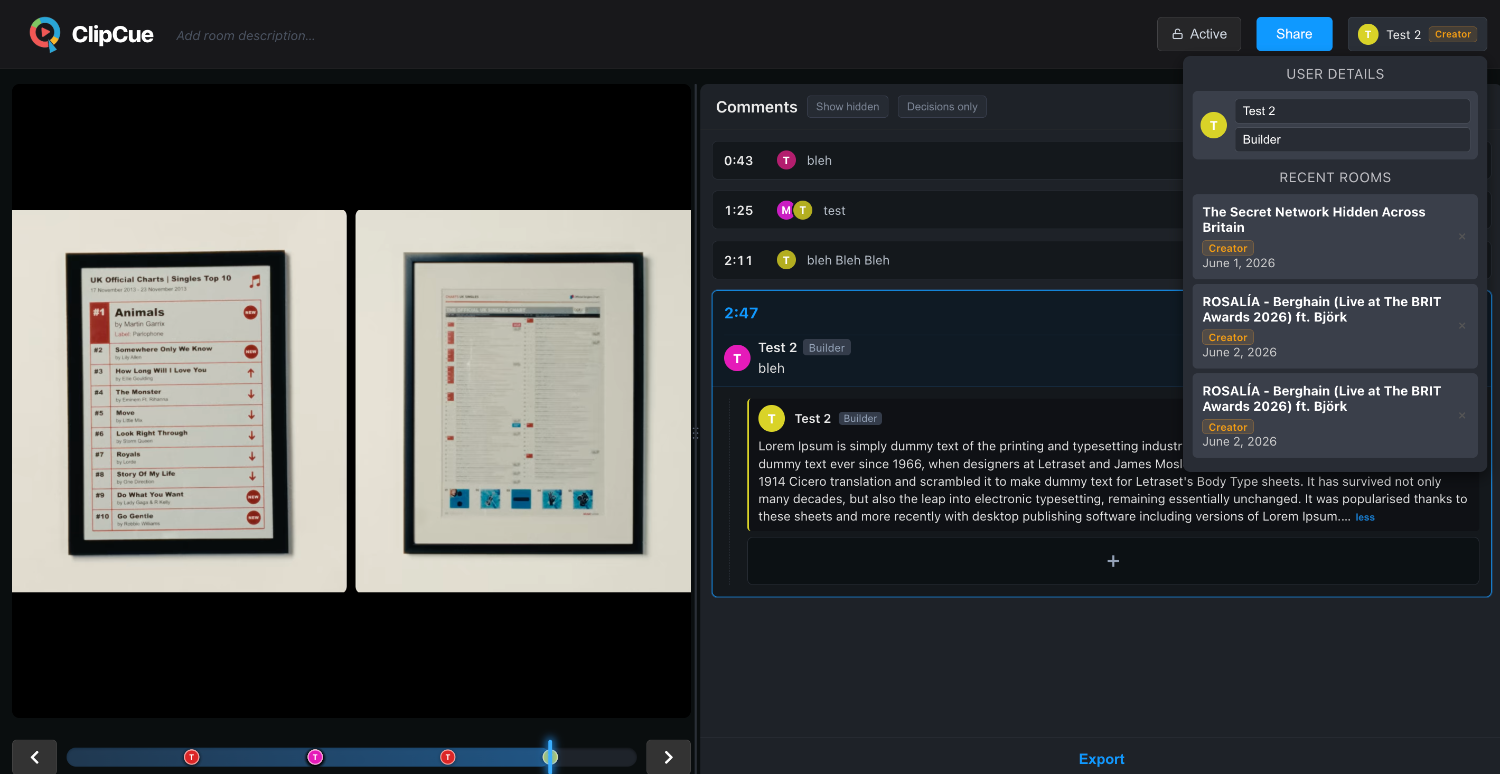Click the yellow avatar in User Details

pos(1214,125)
